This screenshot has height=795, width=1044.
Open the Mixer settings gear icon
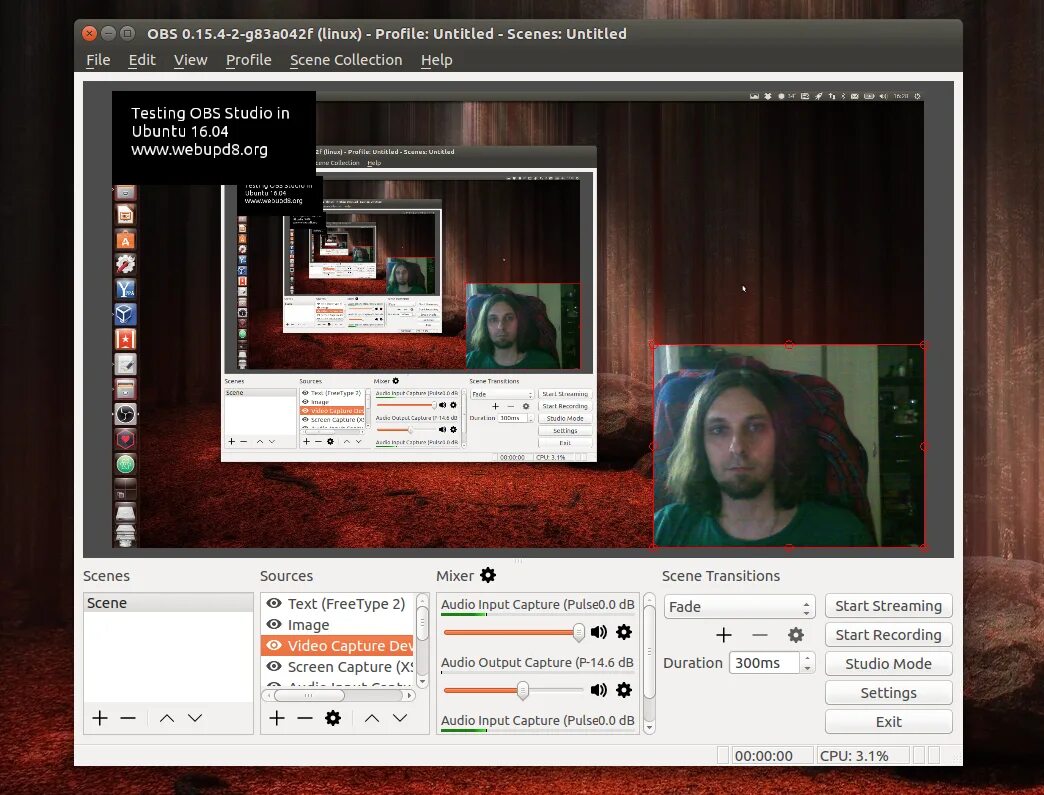pyautogui.click(x=488, y=575)
